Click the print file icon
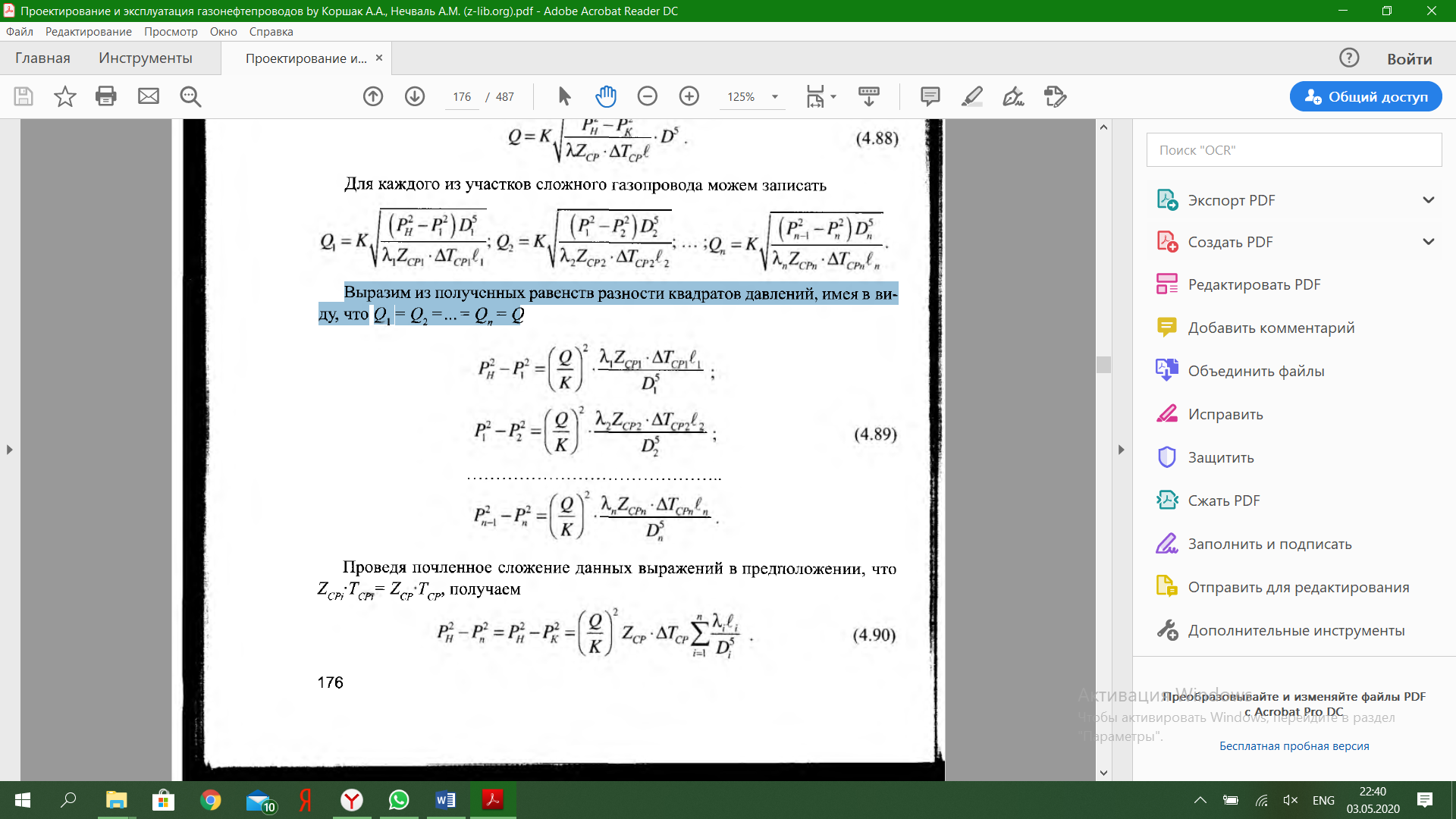Screen dimensions: 1456x819 point(106,96)
